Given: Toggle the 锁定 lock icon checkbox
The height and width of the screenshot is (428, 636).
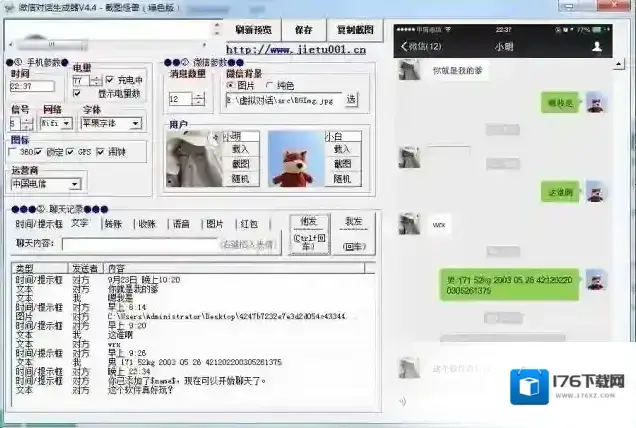Looking at the screenshot, I should click(39, 152).
